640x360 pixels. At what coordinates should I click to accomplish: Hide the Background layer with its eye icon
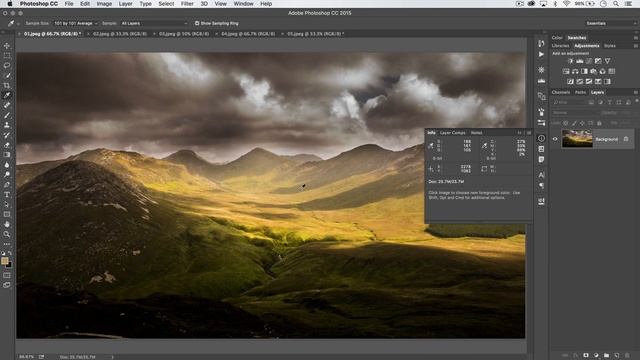[555, 139]
